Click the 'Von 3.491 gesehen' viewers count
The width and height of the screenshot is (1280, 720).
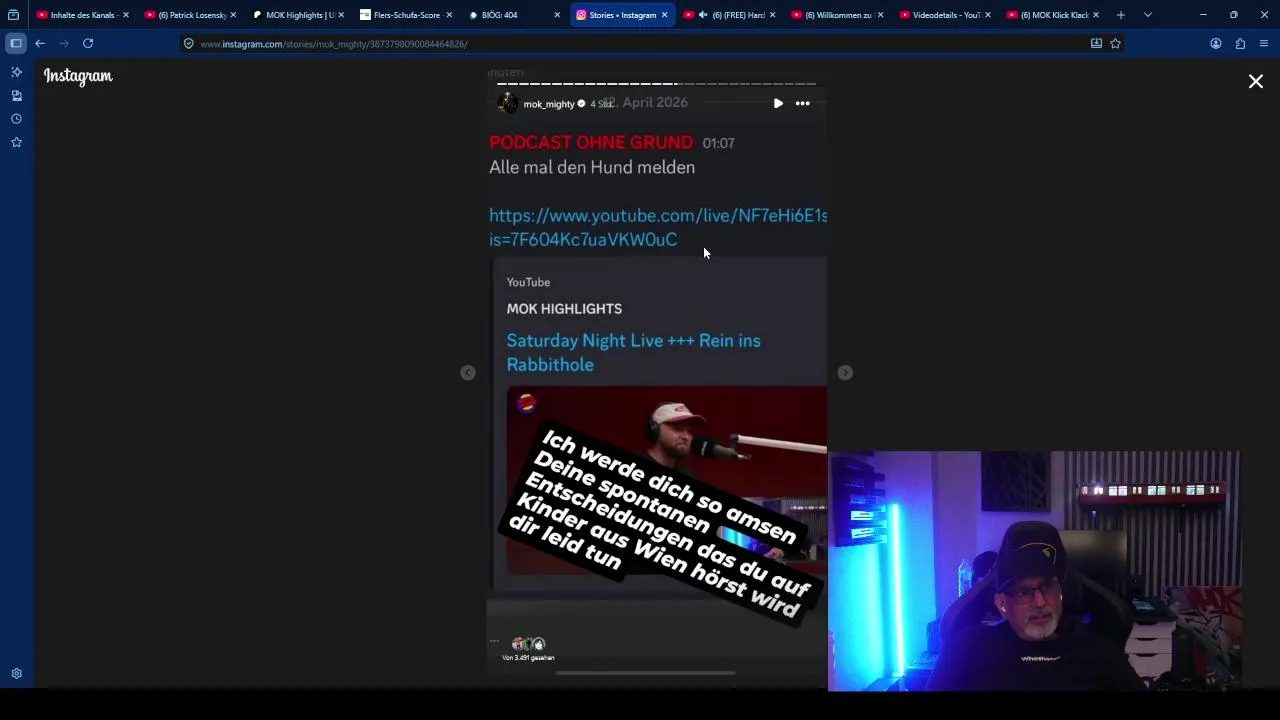coord(528,658)
